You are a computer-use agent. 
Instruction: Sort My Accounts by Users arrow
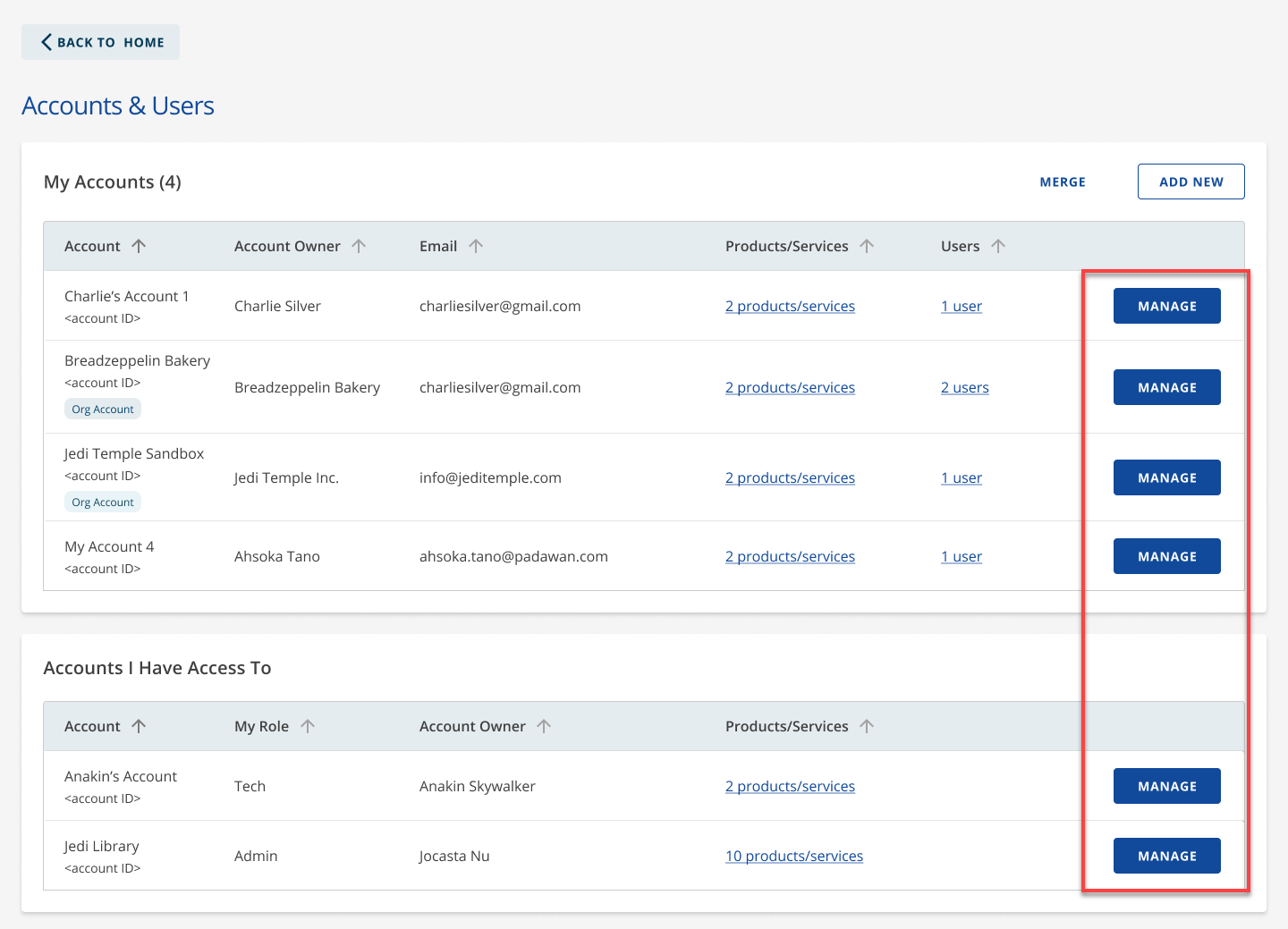tap(998, 246)
